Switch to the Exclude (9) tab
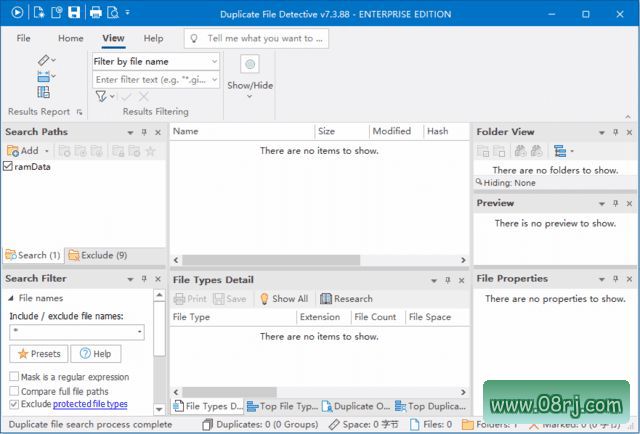 pyautogui.click(x=98, y=256)
